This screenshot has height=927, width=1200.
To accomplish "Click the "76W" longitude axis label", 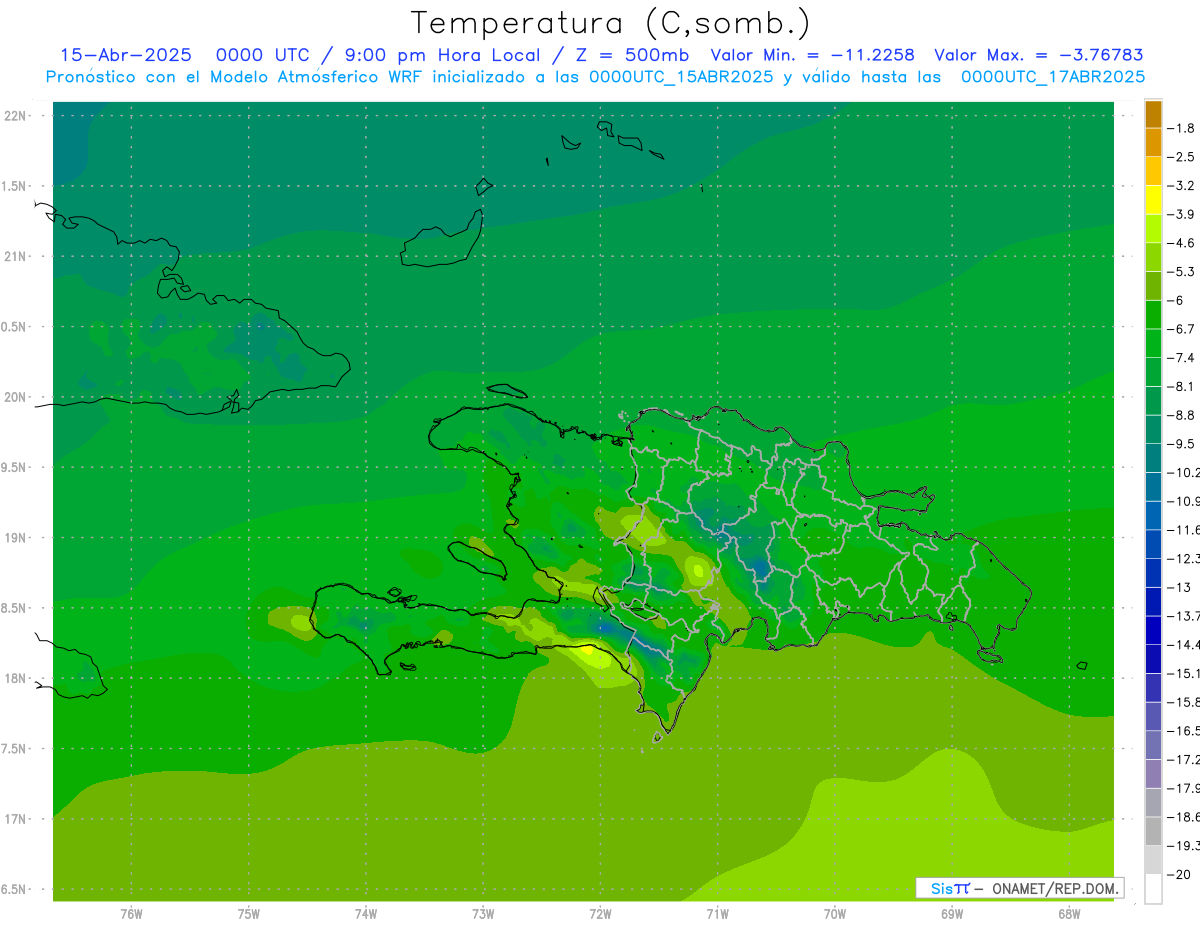I will 131,913.
